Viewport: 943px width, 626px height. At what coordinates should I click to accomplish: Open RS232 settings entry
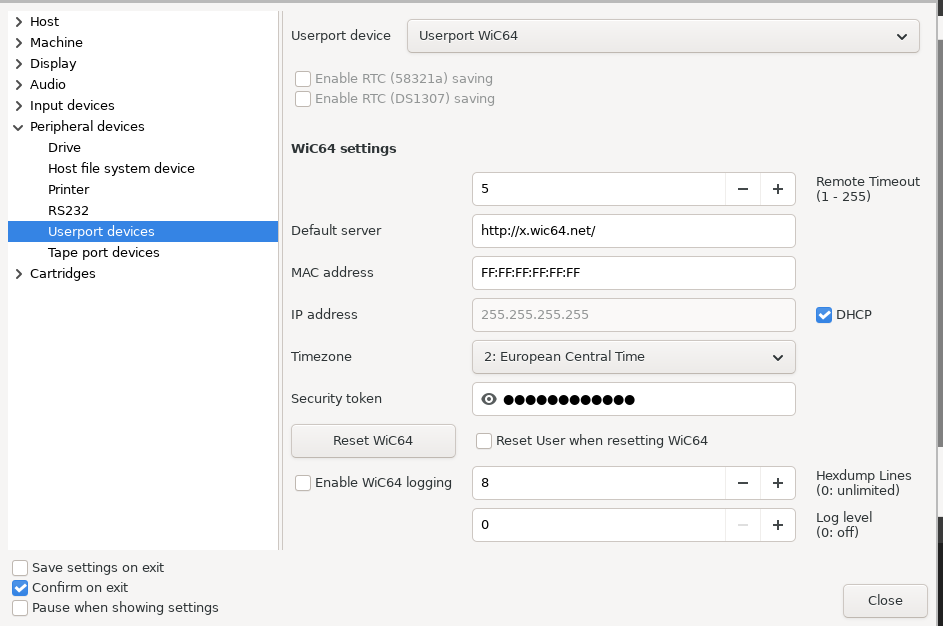69,210
